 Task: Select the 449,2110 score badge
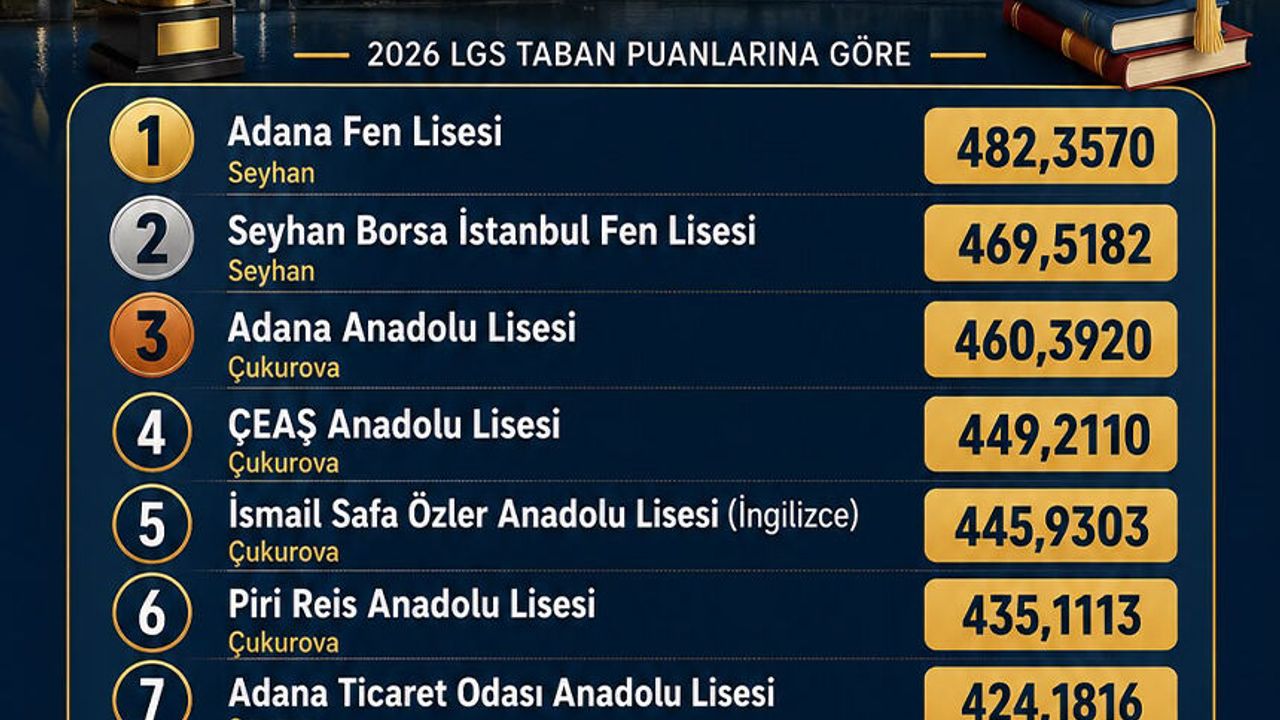click(1051, 435)
